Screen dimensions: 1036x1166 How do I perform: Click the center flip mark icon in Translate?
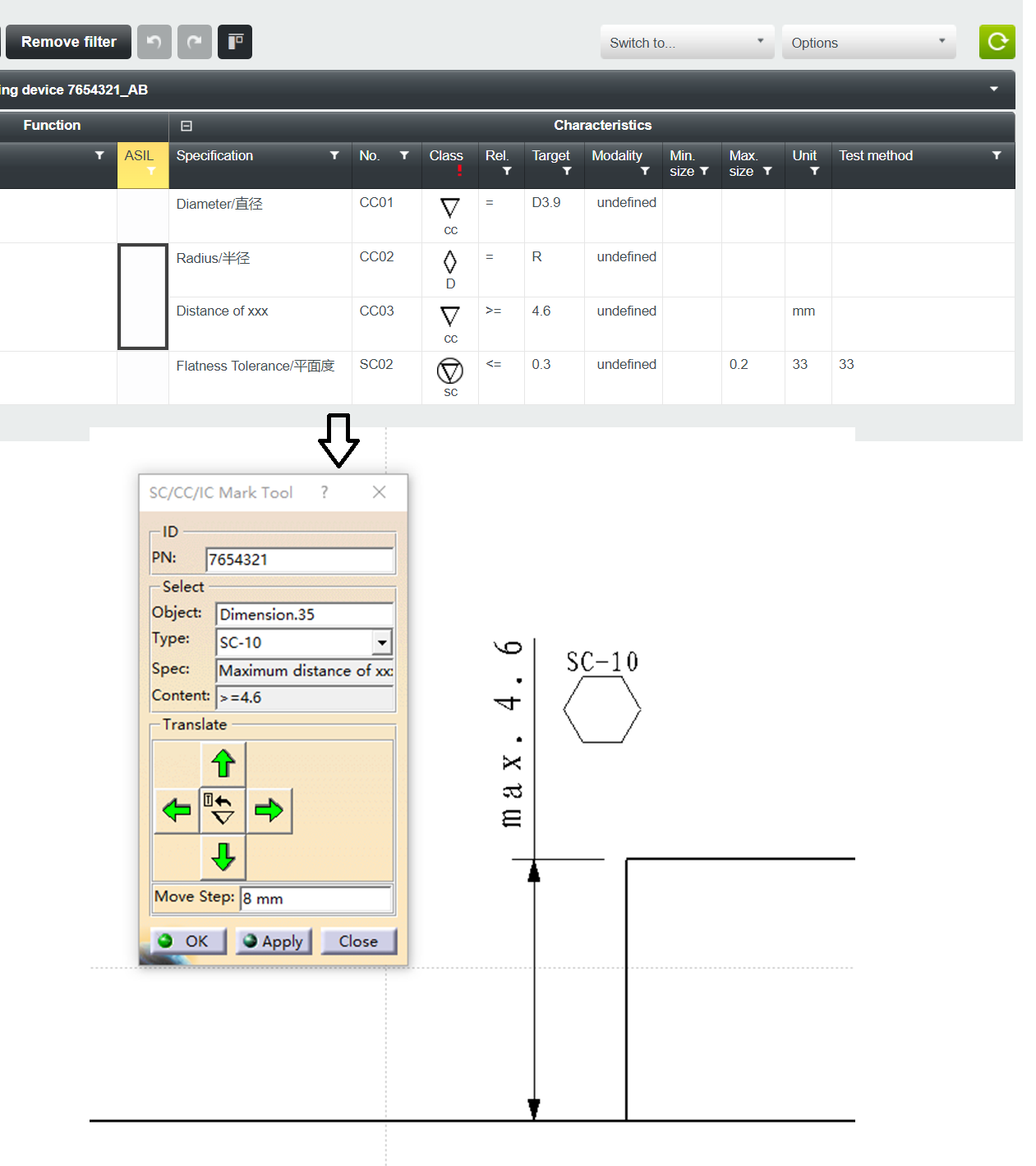point(223,809)
